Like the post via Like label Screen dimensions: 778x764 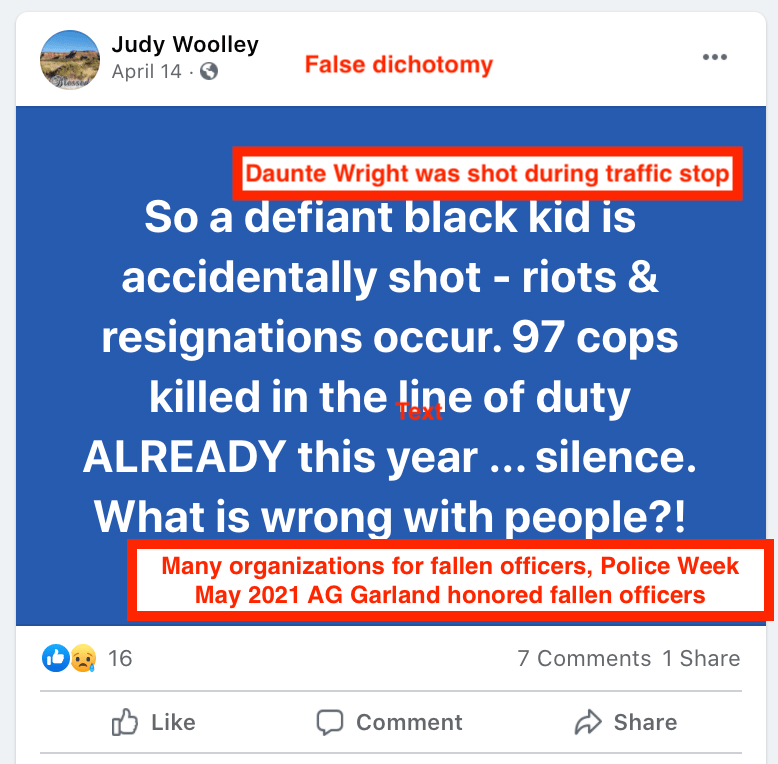pos(173,722)
